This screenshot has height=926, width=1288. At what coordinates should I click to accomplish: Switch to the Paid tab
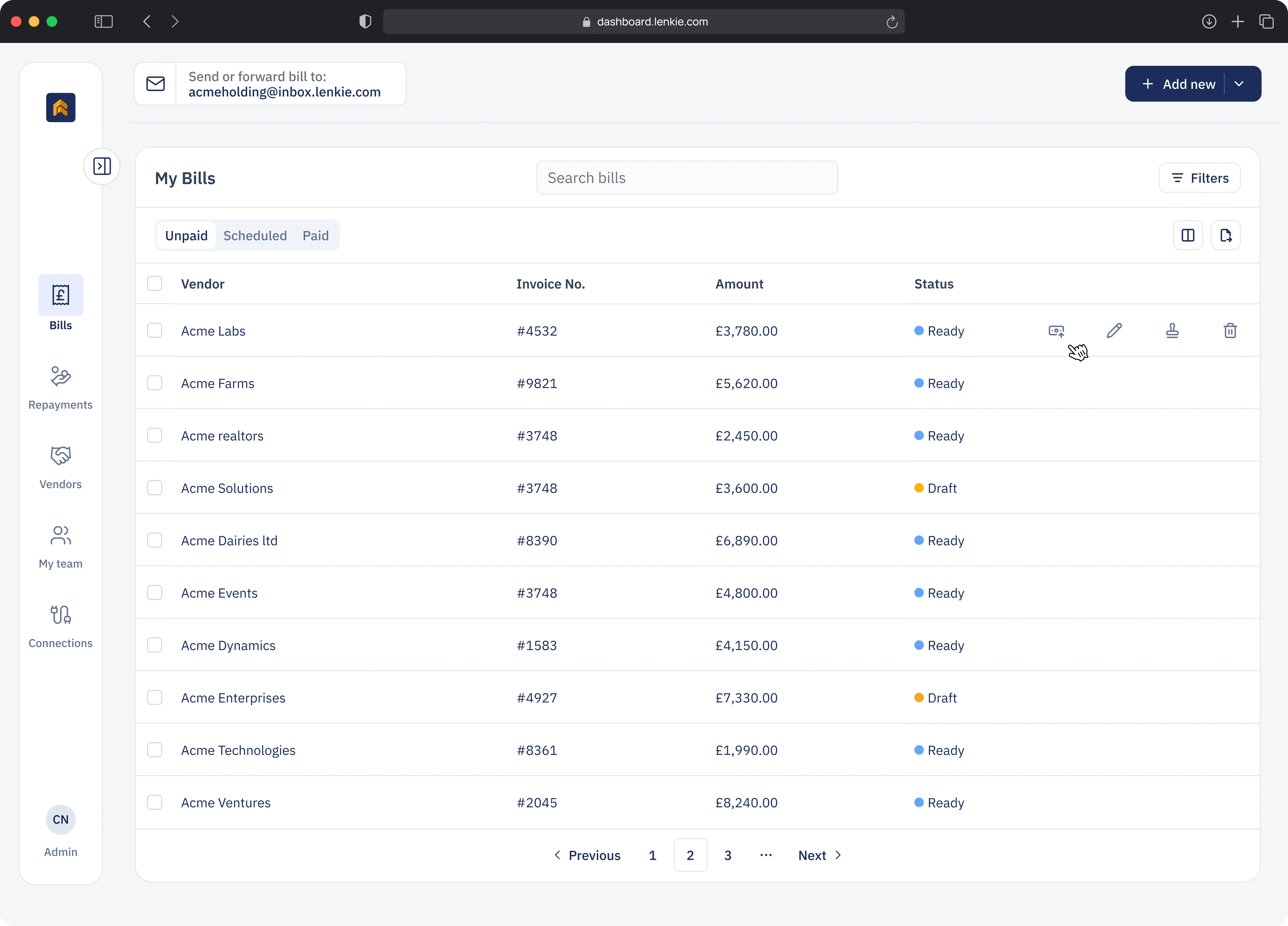(x=316, y=235)
